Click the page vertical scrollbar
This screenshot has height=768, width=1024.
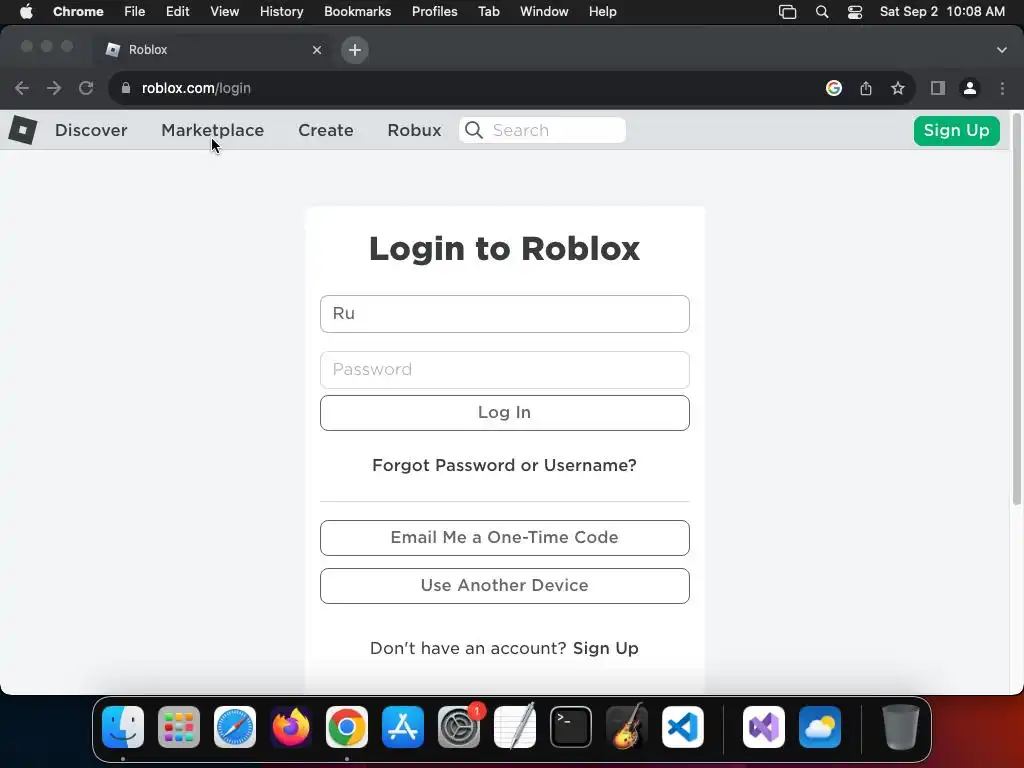tap(1017, 309)
